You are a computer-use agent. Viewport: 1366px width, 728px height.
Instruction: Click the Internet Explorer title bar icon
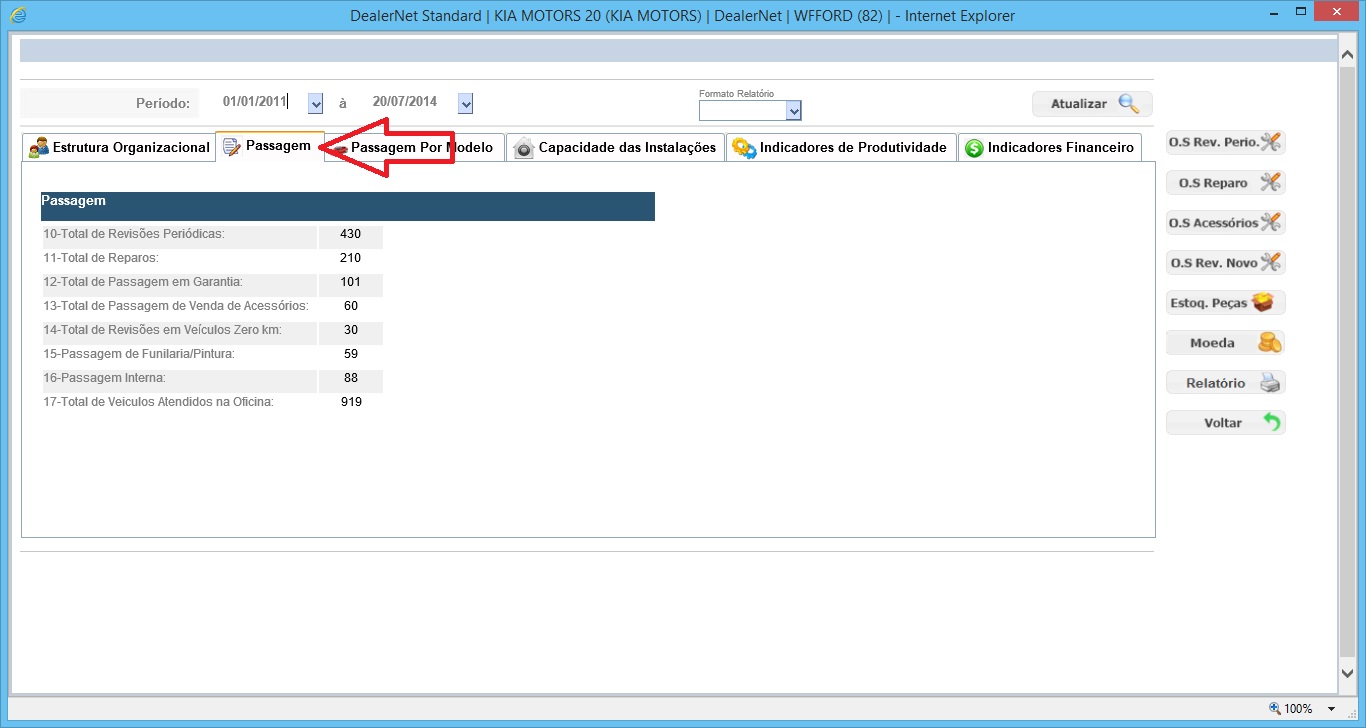19,15
